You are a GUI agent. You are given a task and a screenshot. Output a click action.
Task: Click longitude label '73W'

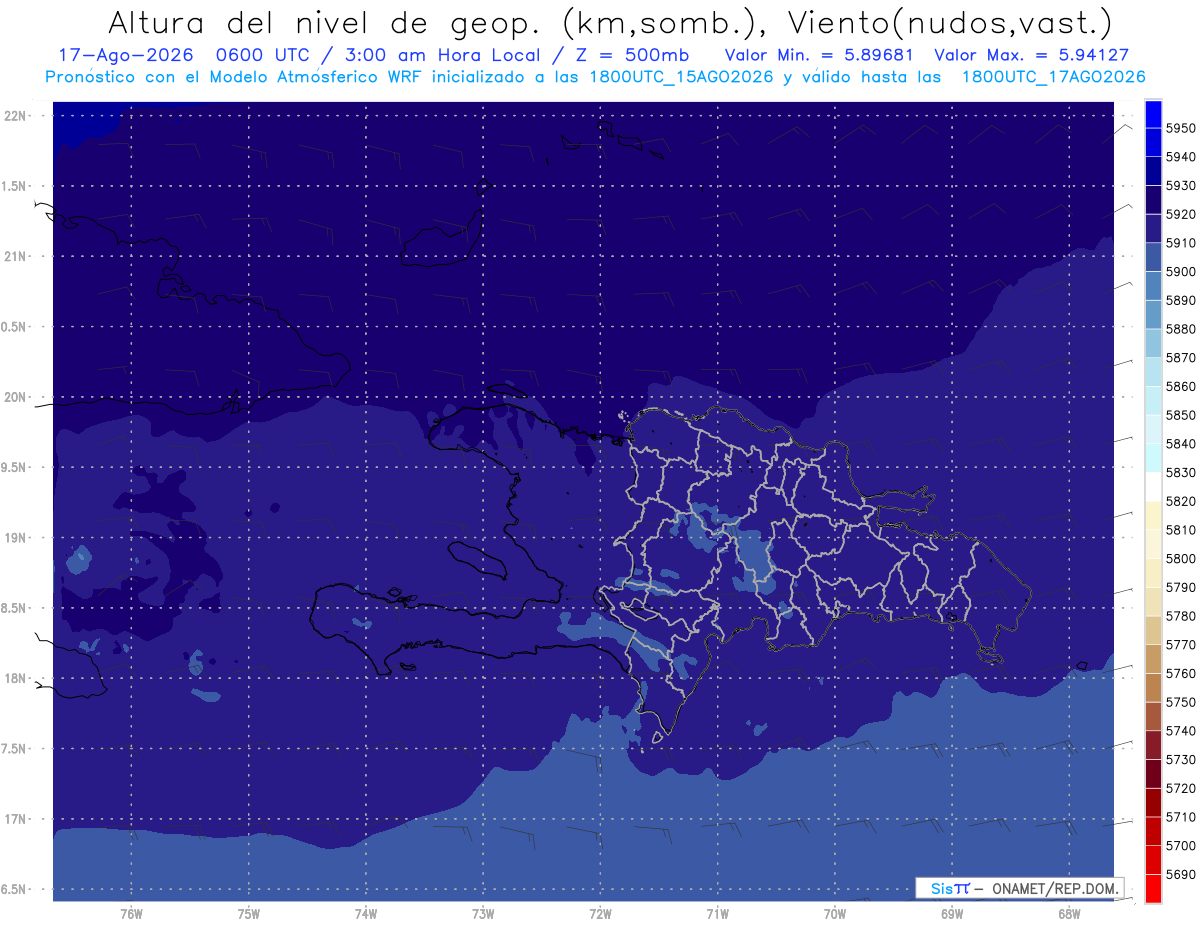(x=483, y=913)
